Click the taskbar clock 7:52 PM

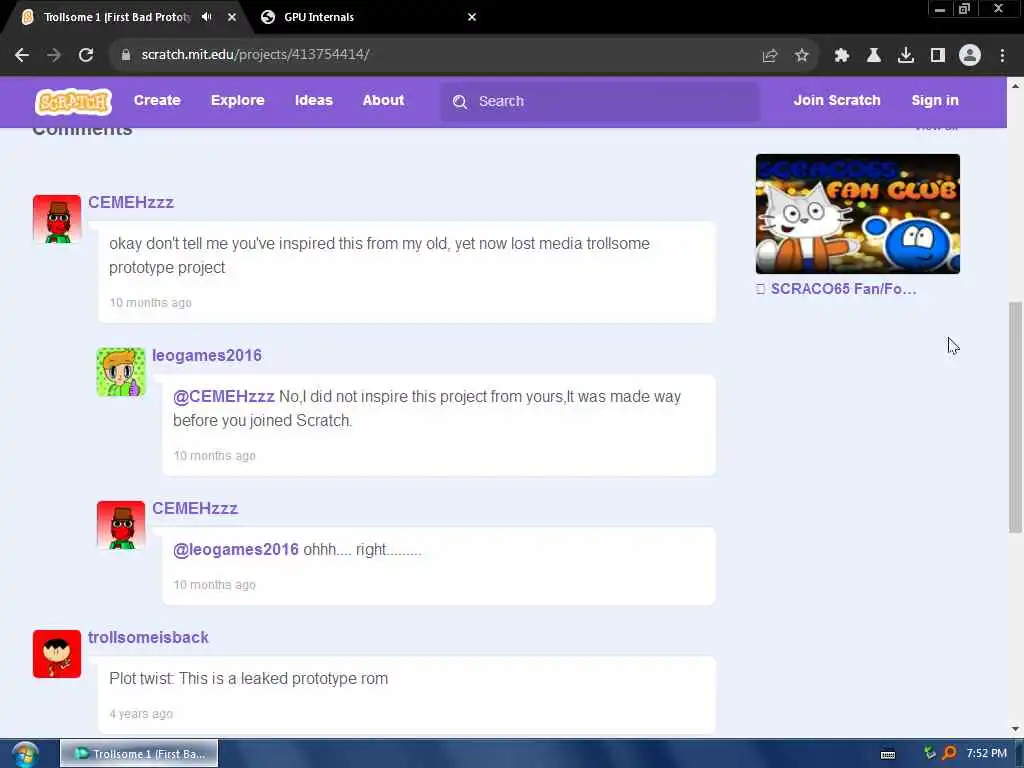(x=986, y=753)
